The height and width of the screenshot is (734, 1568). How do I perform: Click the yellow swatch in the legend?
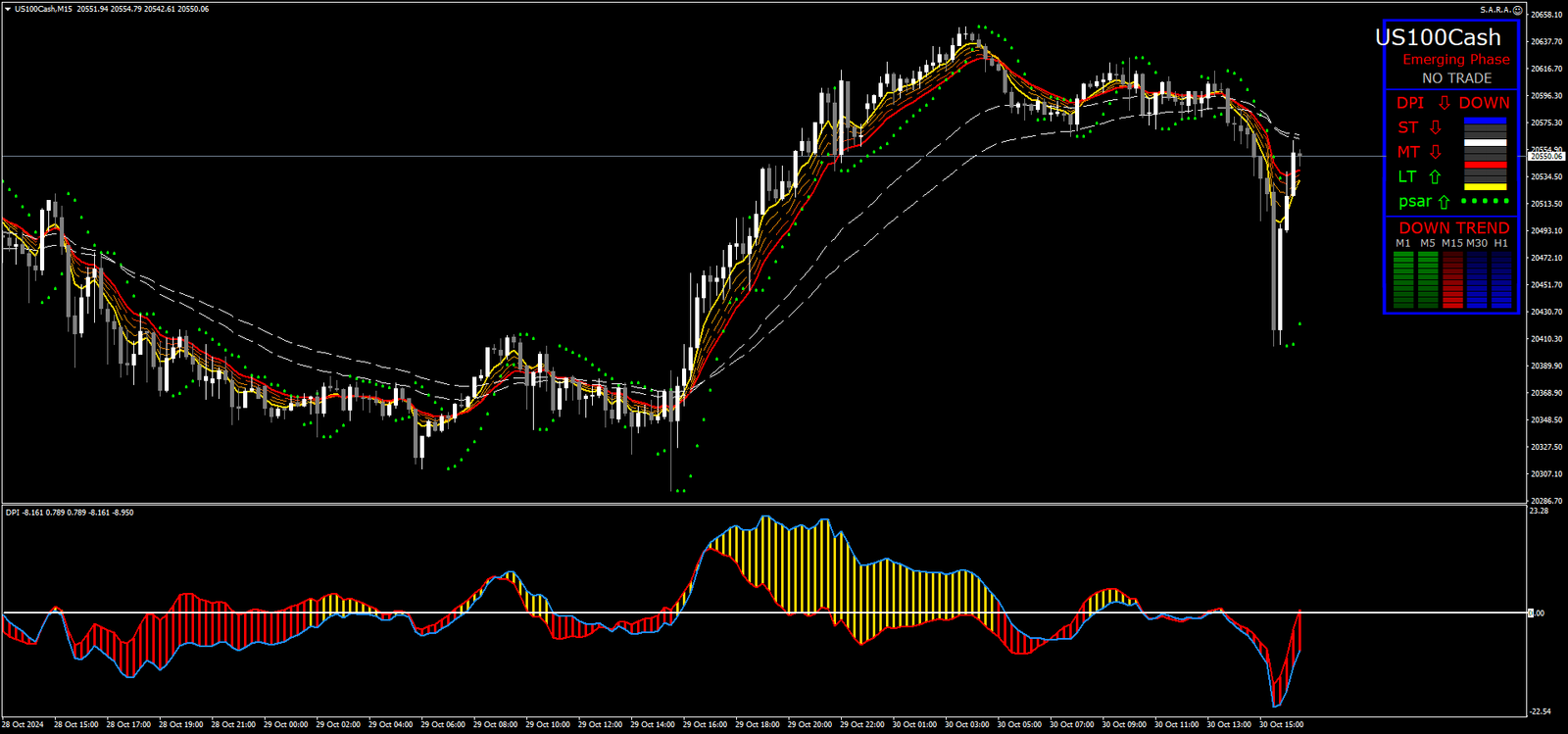[x=1485, y=186]
